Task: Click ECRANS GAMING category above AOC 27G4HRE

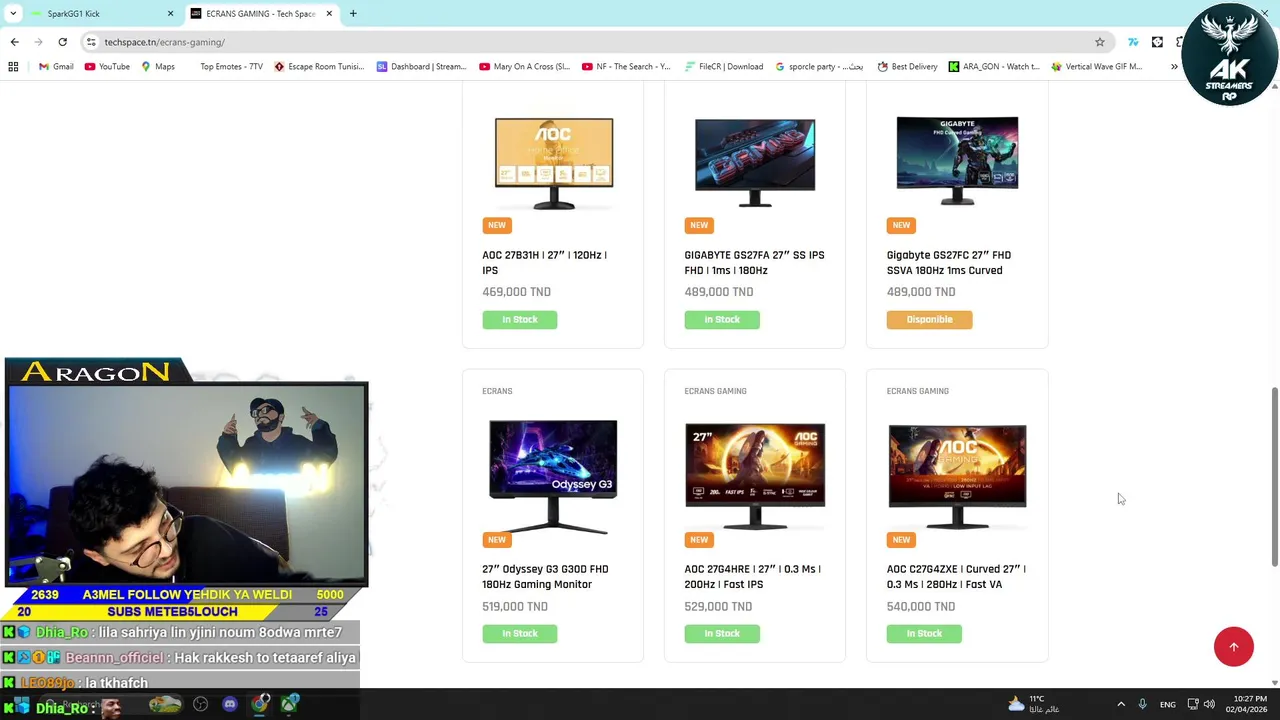Action: coord(715,391)
